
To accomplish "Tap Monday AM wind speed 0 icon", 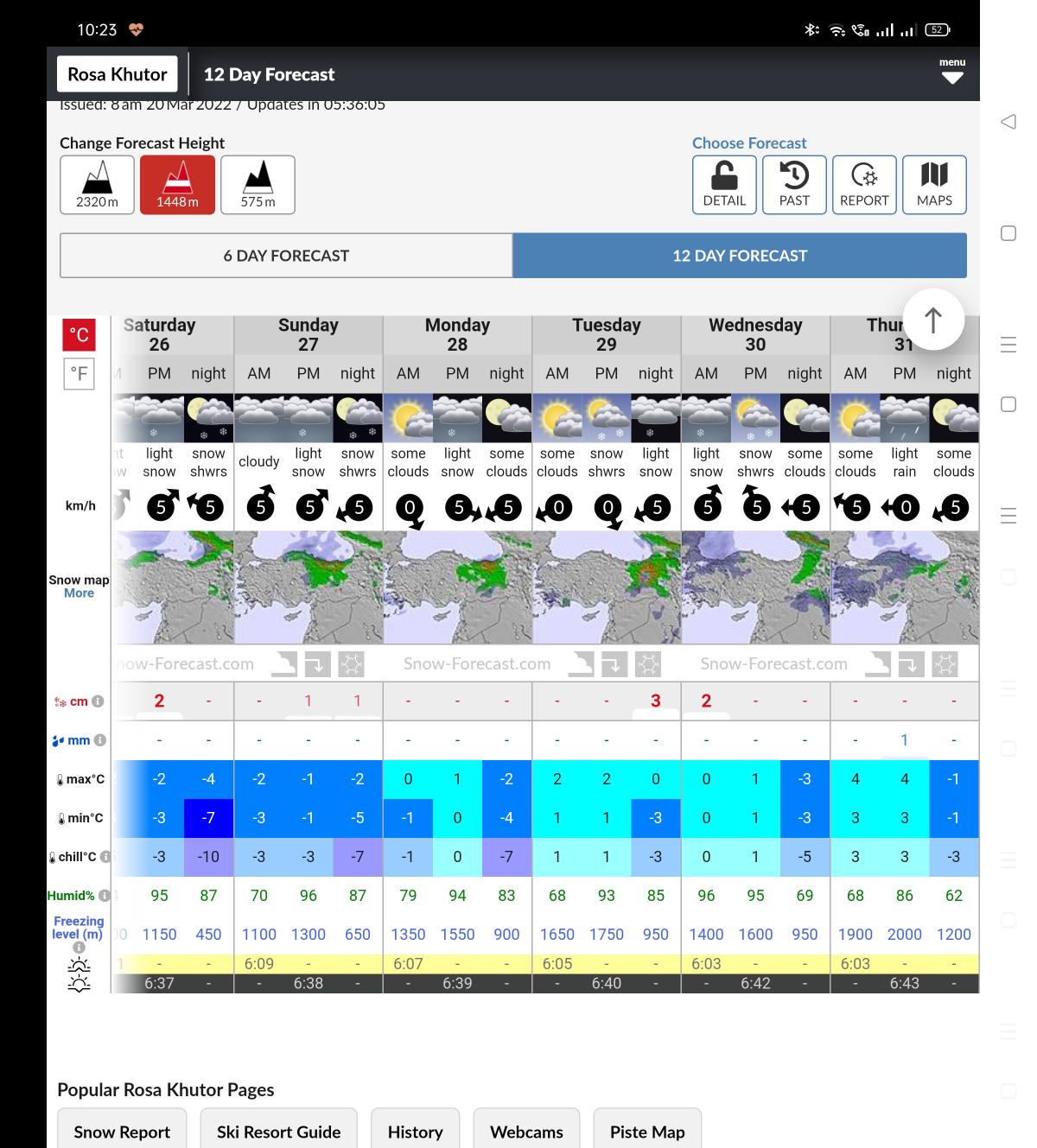I will [411, 510].
